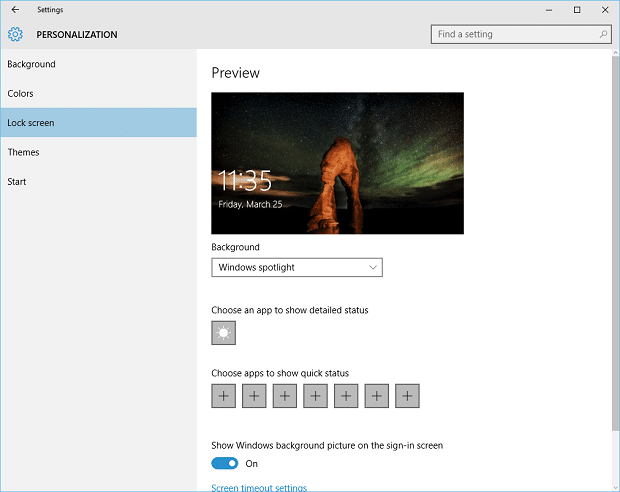Click the Personalization gear icon
Image resolution: width=620 pixels, height=492 pixels.
15,35
